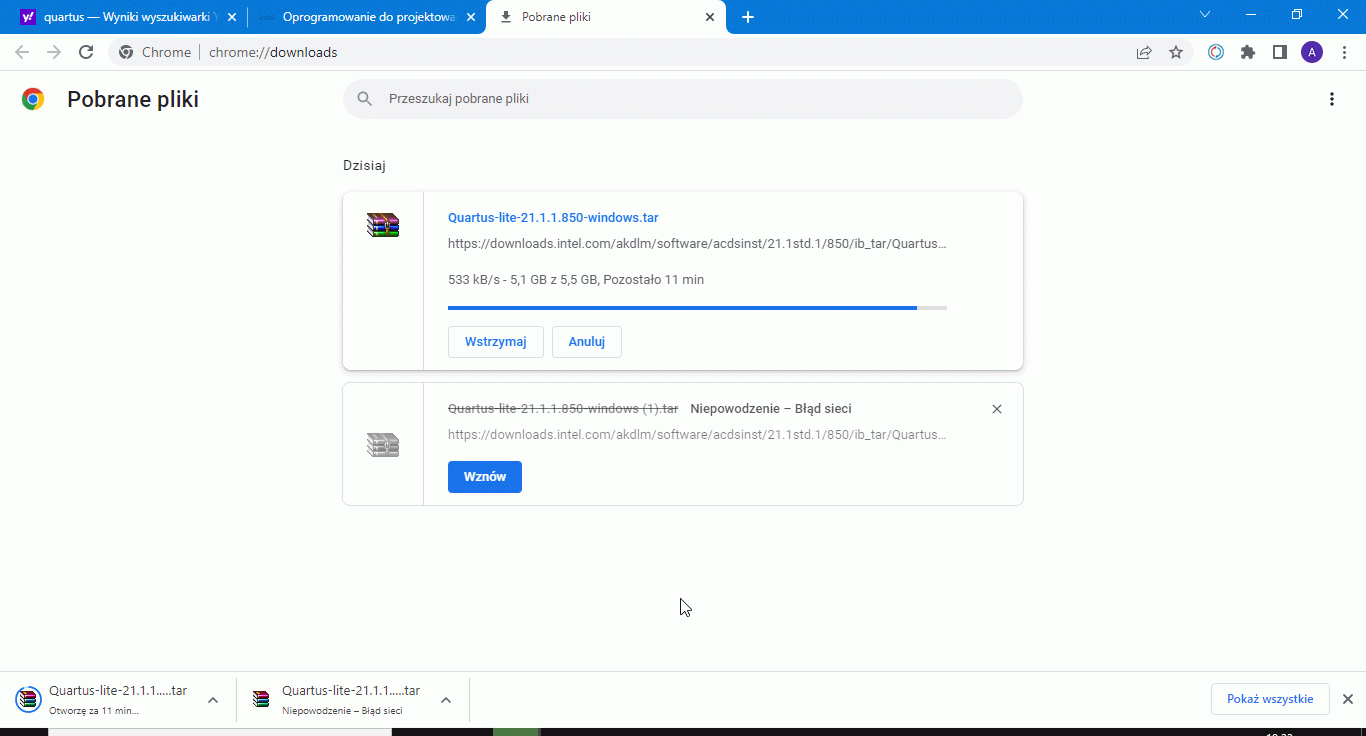Open the Extensions puzzle icon
Viewport: 1366px width, 736px height.
(x=1248, y=52)
